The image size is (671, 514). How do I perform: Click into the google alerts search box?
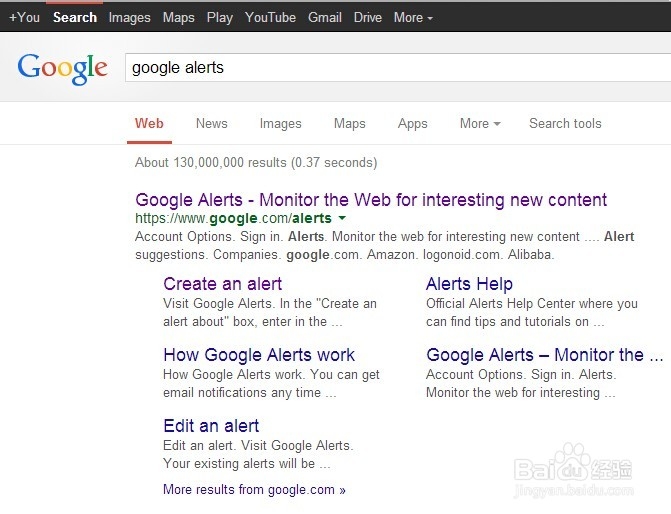pyautogui.click(x=398, y=68)
